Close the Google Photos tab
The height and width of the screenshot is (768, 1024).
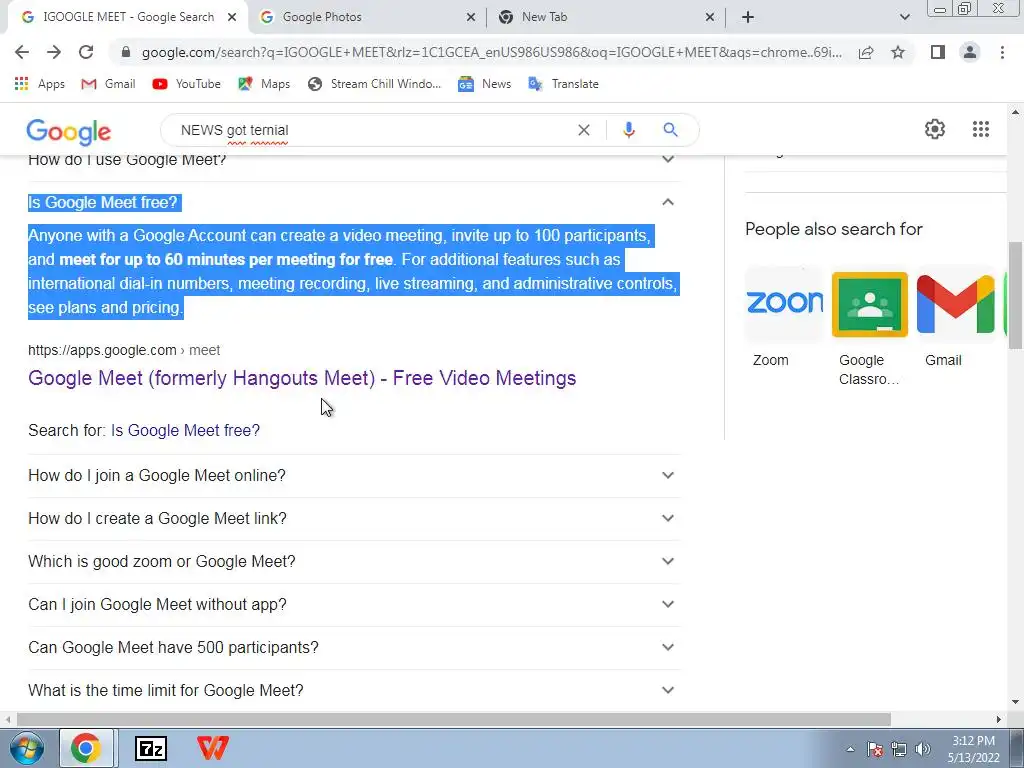[x=471, y=17]
